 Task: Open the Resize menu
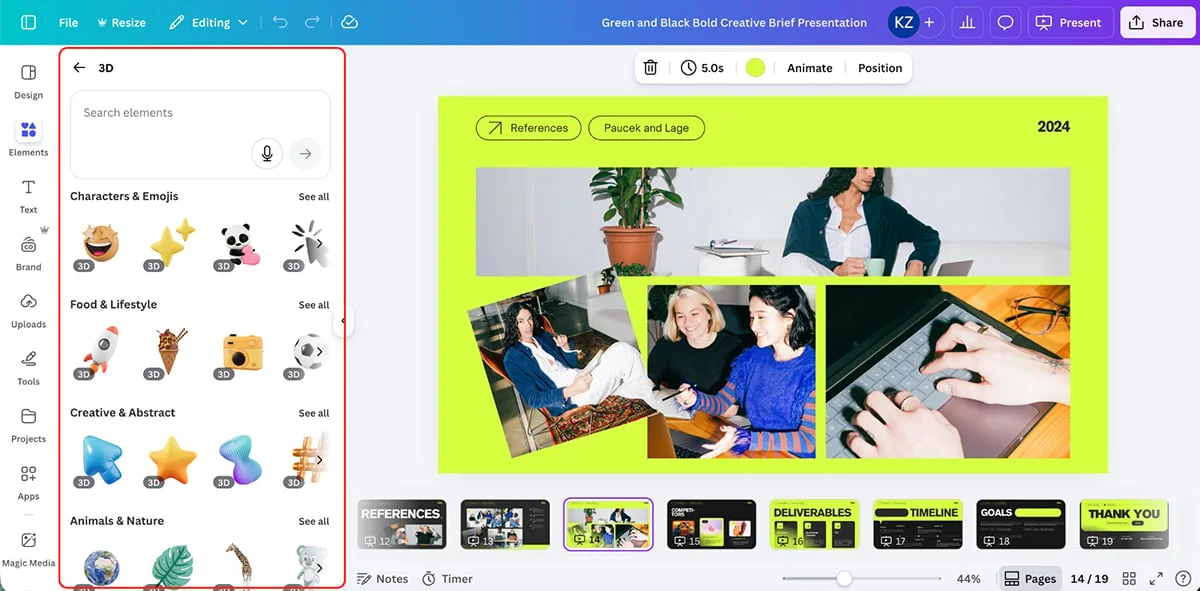pos(121,22)
